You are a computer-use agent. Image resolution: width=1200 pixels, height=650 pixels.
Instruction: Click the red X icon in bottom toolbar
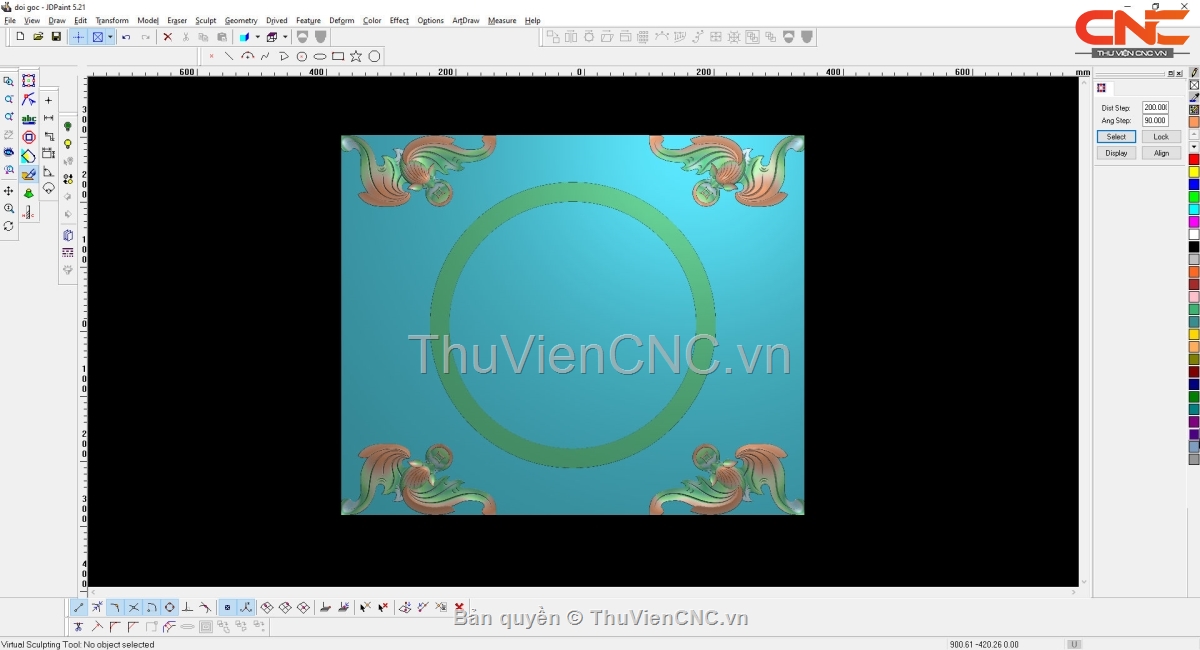pos(459,607)
